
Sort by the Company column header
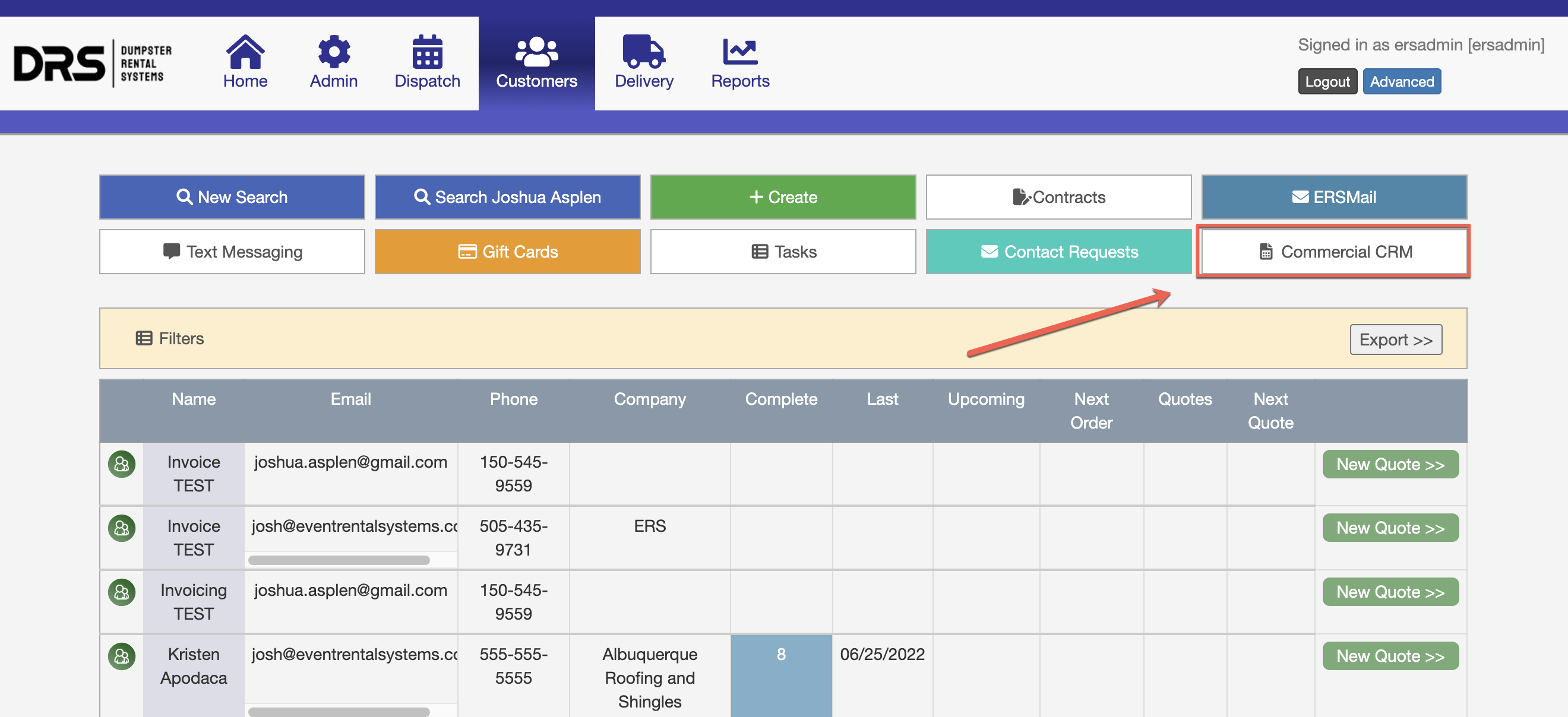click(650, 399)
